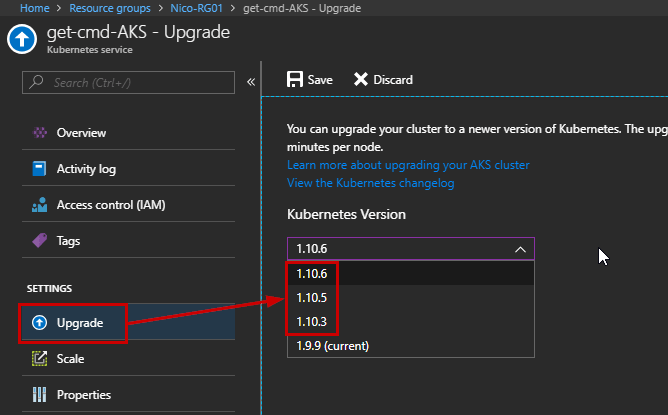Click the SETTINGS section header
This screenshot has height=415, width=668.
pyautogui.click(x=49, y=288)
